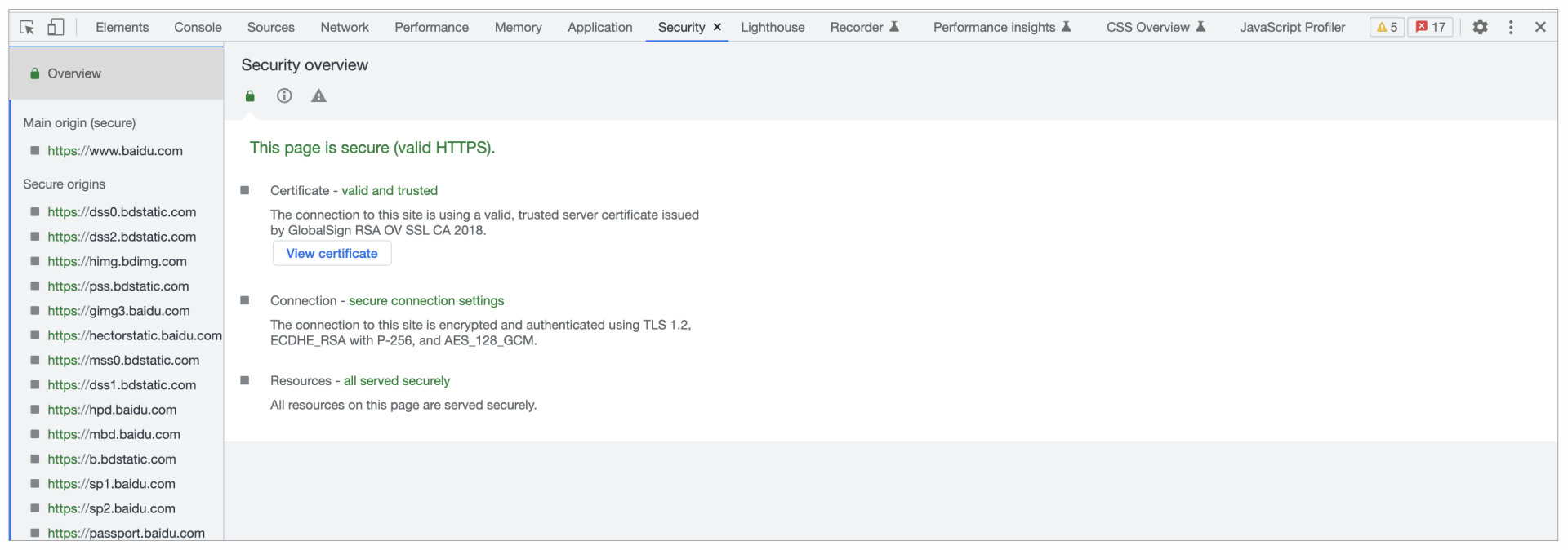Open the Lighthouse tab
Image resolution: width=1568 pixels, height=550 pixels.
pyautogui.click(x=773, y=27)
